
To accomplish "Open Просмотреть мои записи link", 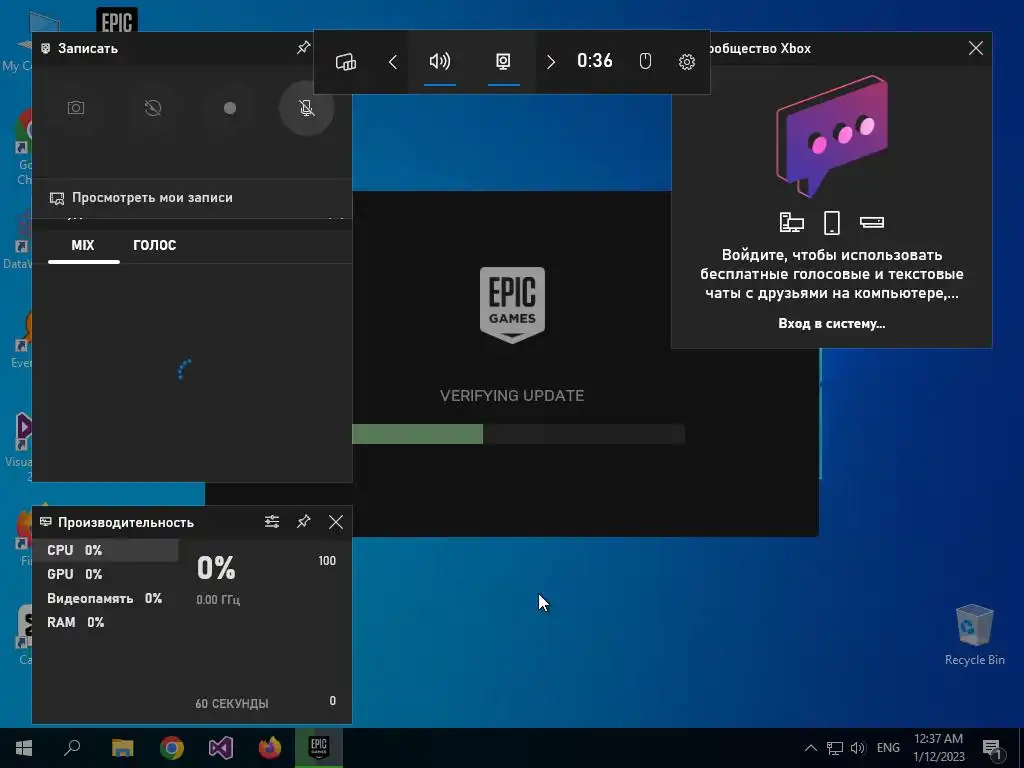I will point(142,198).
